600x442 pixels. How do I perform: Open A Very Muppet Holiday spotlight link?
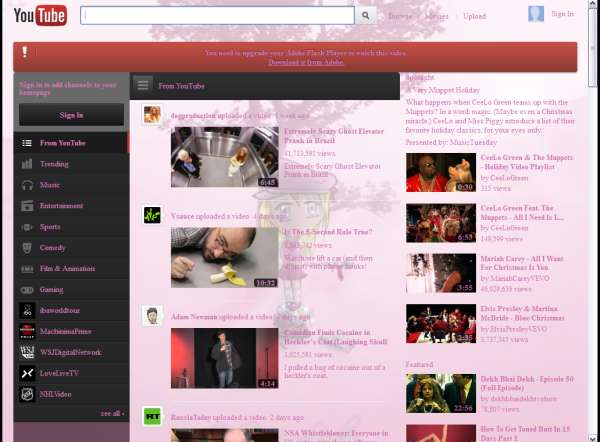point(443,90)
